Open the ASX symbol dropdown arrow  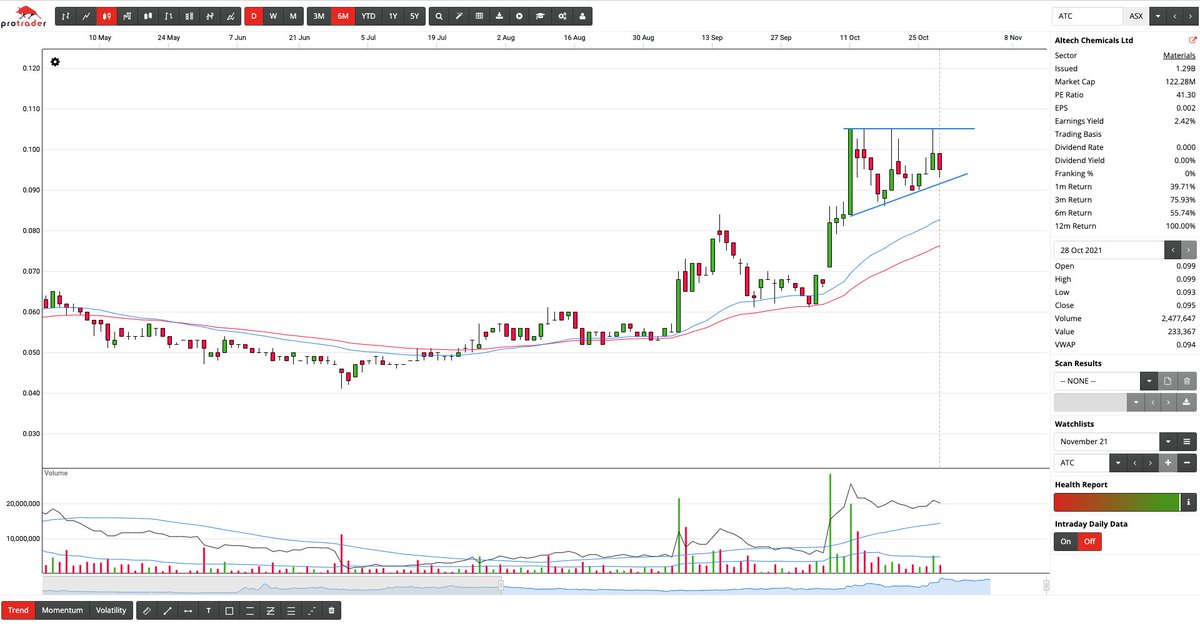(x=1157, y=16)
